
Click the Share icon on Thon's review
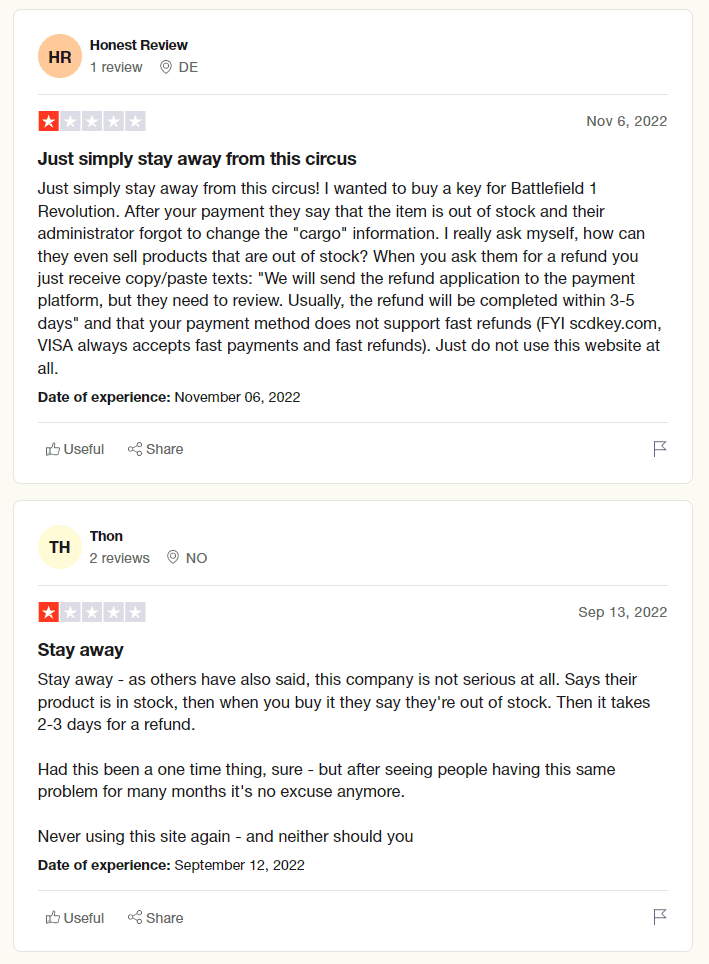133,917
